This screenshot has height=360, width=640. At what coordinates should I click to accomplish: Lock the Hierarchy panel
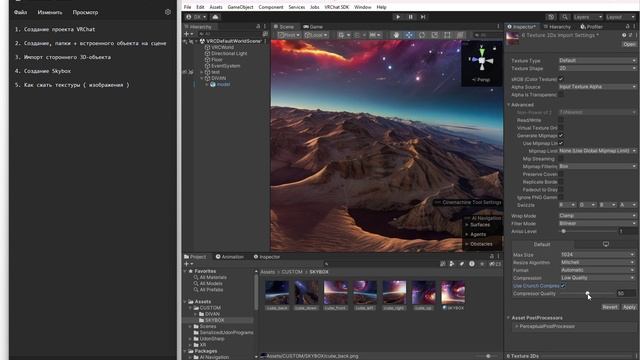click(x=258, y=27)
